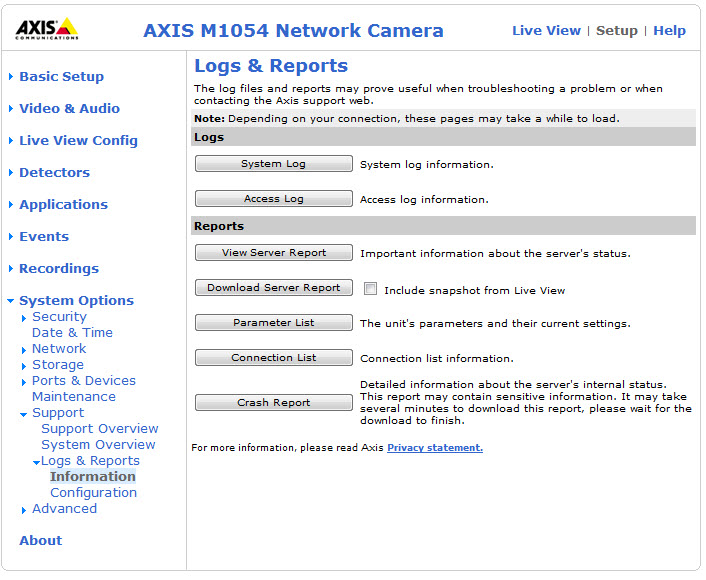This screenshot has height=580, width=706.
Task: Enable Include snapshot from Live View
Action: (x=371, y=289)
